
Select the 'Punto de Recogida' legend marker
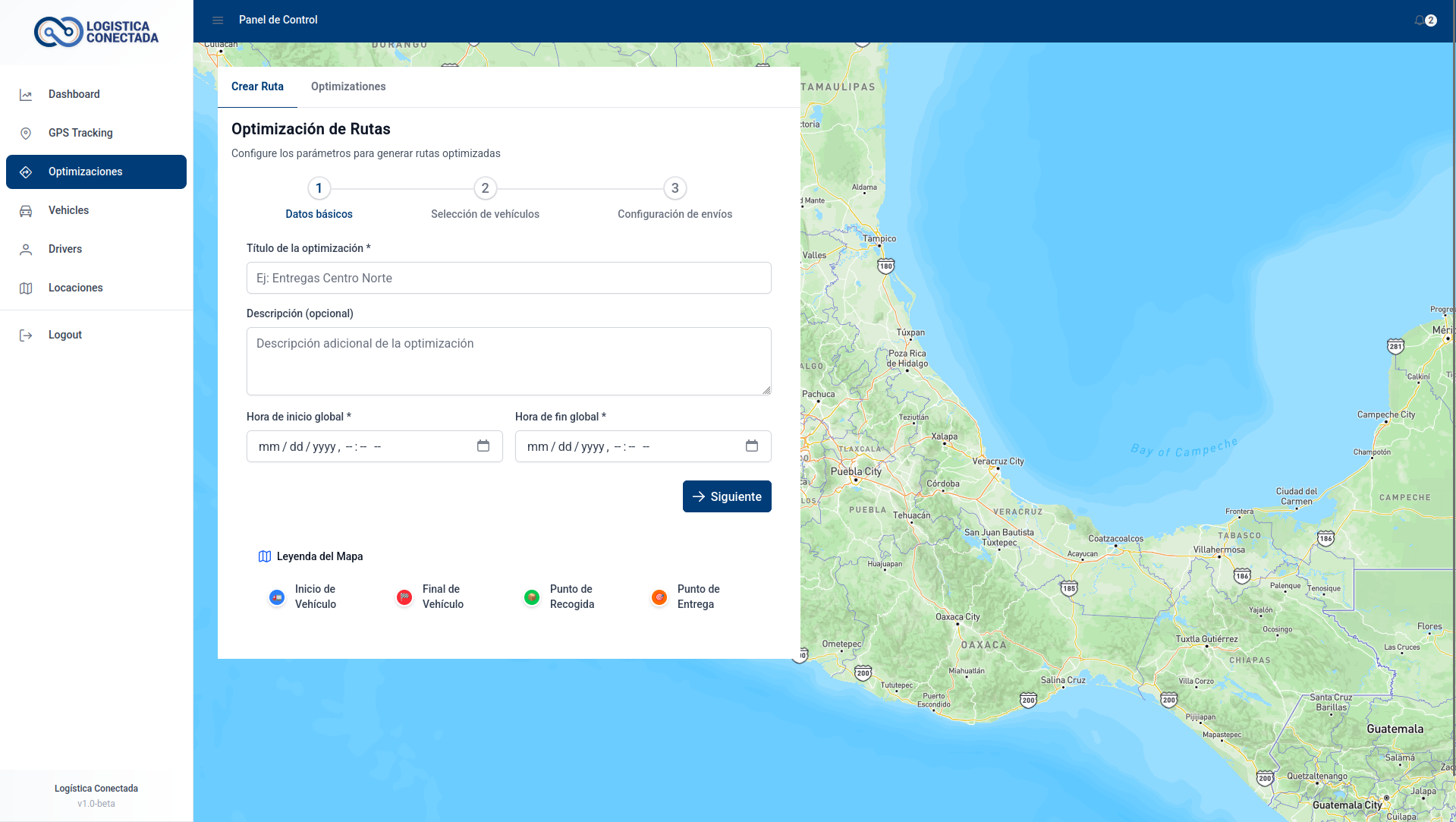(x=531, y=597)
